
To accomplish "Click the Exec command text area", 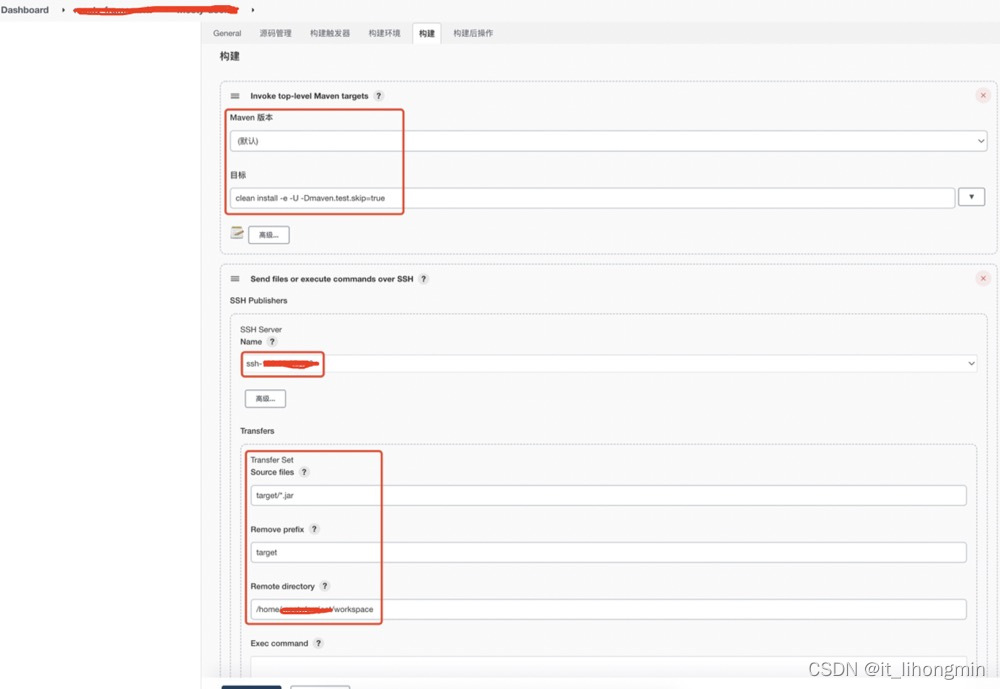I will [x=608, y=667].
